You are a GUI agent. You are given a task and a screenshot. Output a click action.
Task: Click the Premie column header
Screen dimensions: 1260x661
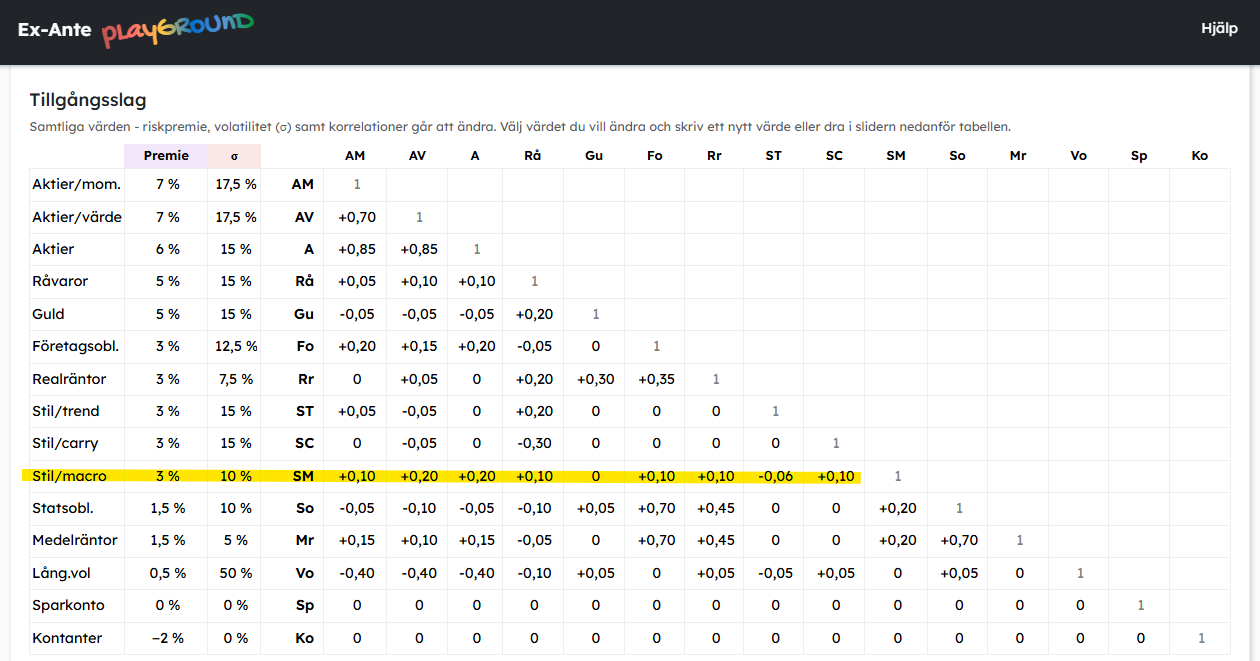point(166,156)
